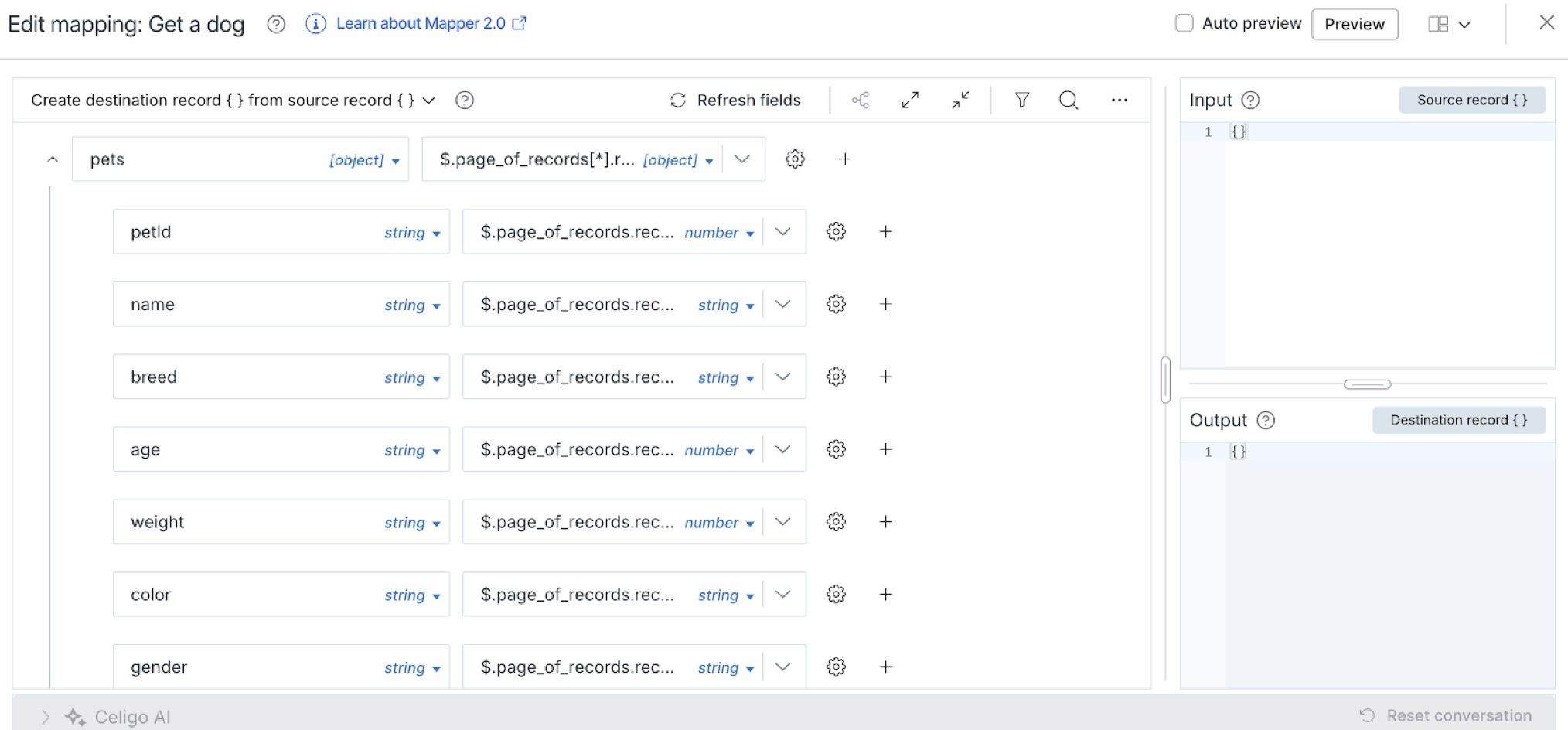Select the Destination record { } tab
Image resolution: width=1568 pixels, height=730 pixels.
pyautogui.click(x=1459, y=421)
